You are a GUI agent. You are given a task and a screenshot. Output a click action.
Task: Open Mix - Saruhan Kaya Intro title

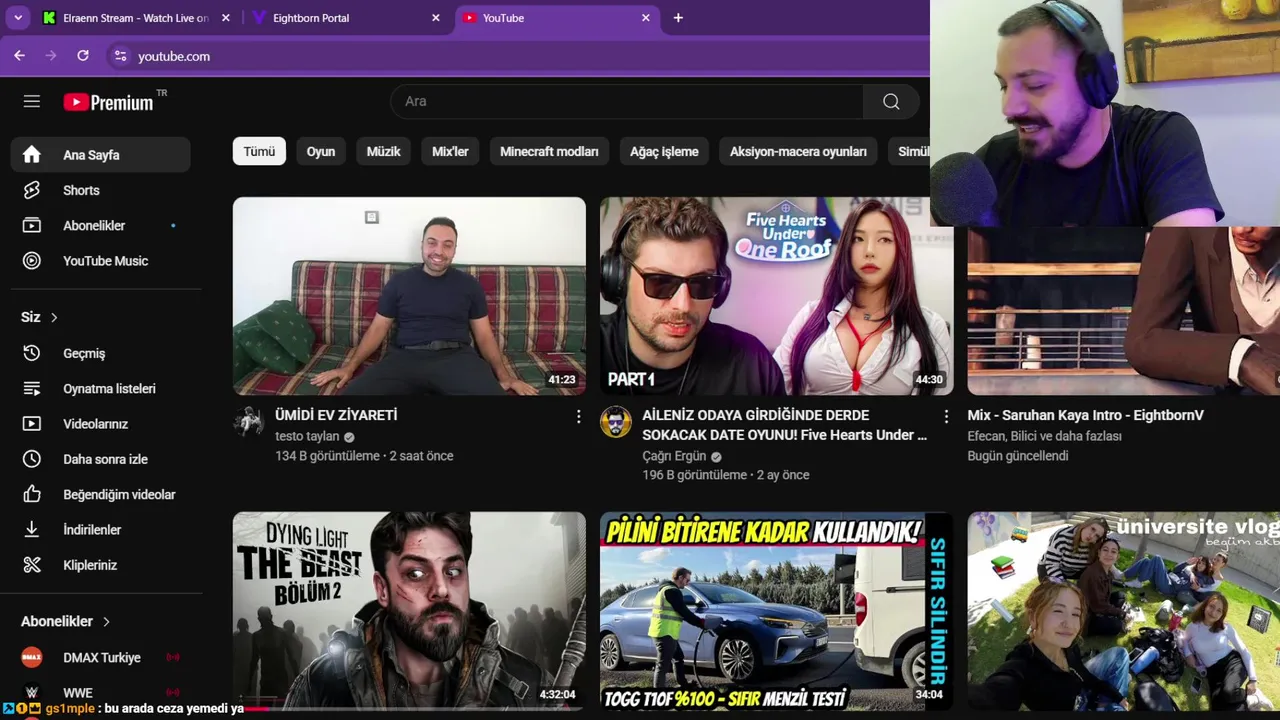coord(1085,415)
